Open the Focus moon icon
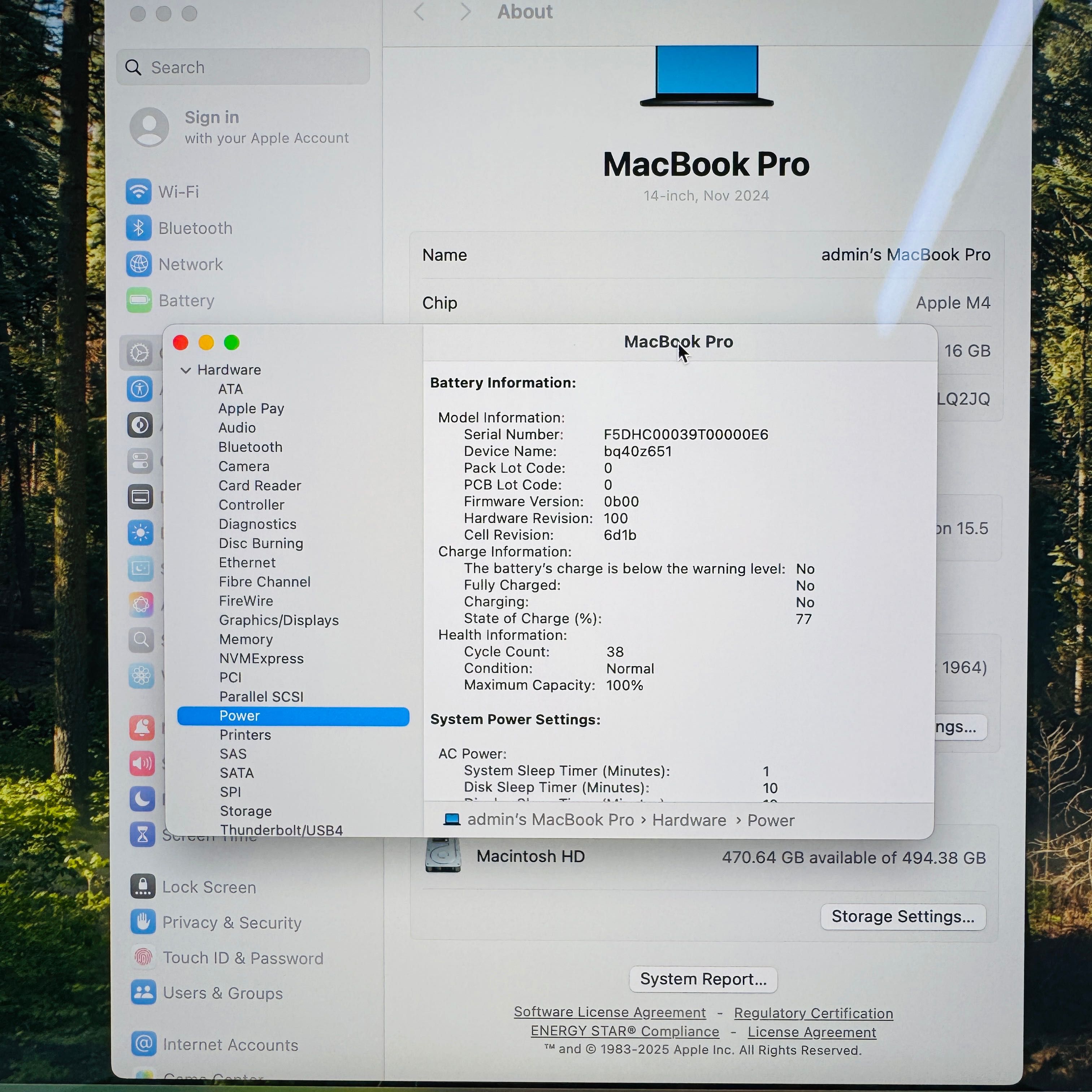Screen dimensions: 1092x1092 (x=142, y=799)
